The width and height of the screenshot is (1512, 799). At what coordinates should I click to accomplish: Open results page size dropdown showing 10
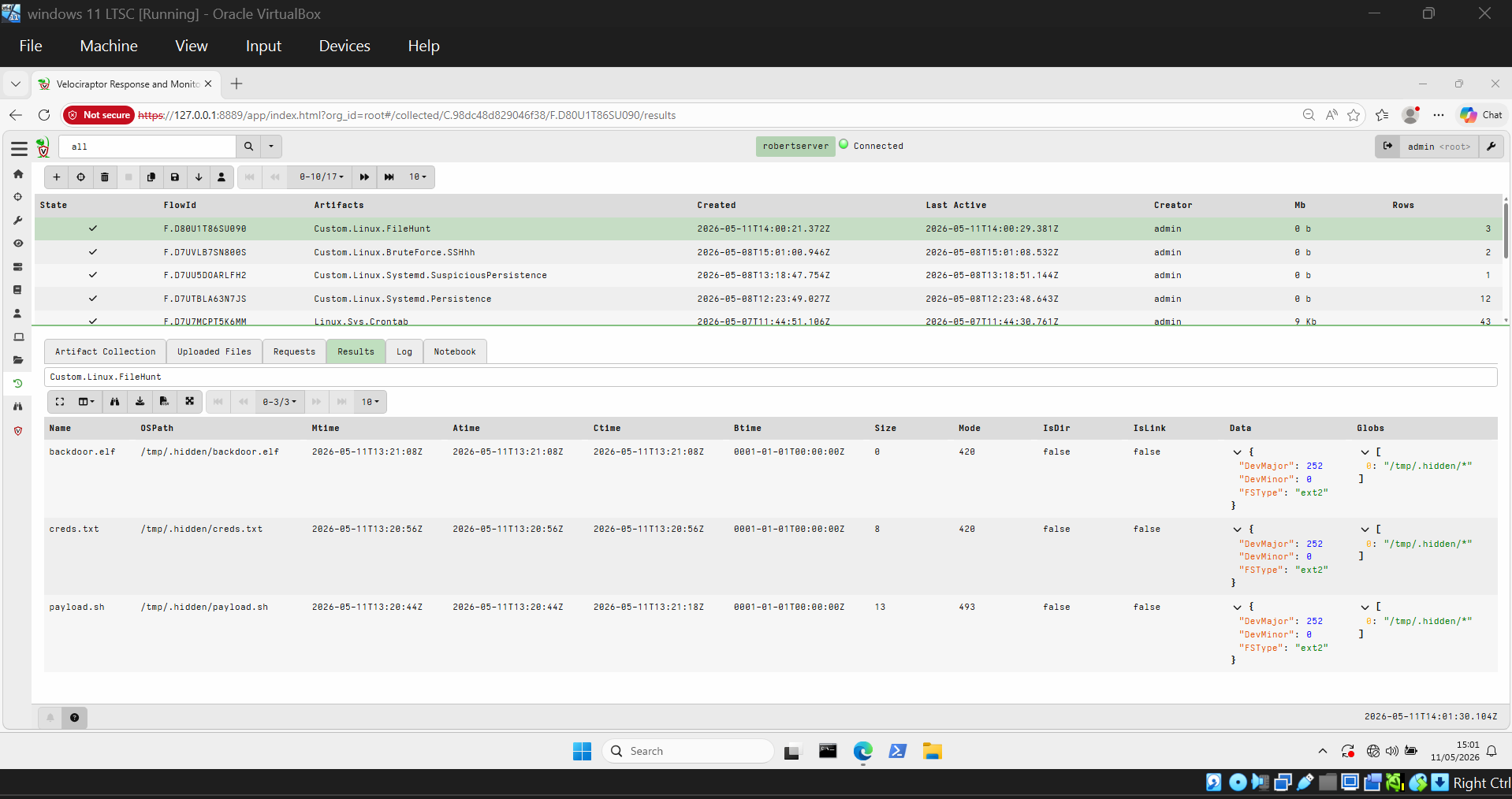(371, 402)
